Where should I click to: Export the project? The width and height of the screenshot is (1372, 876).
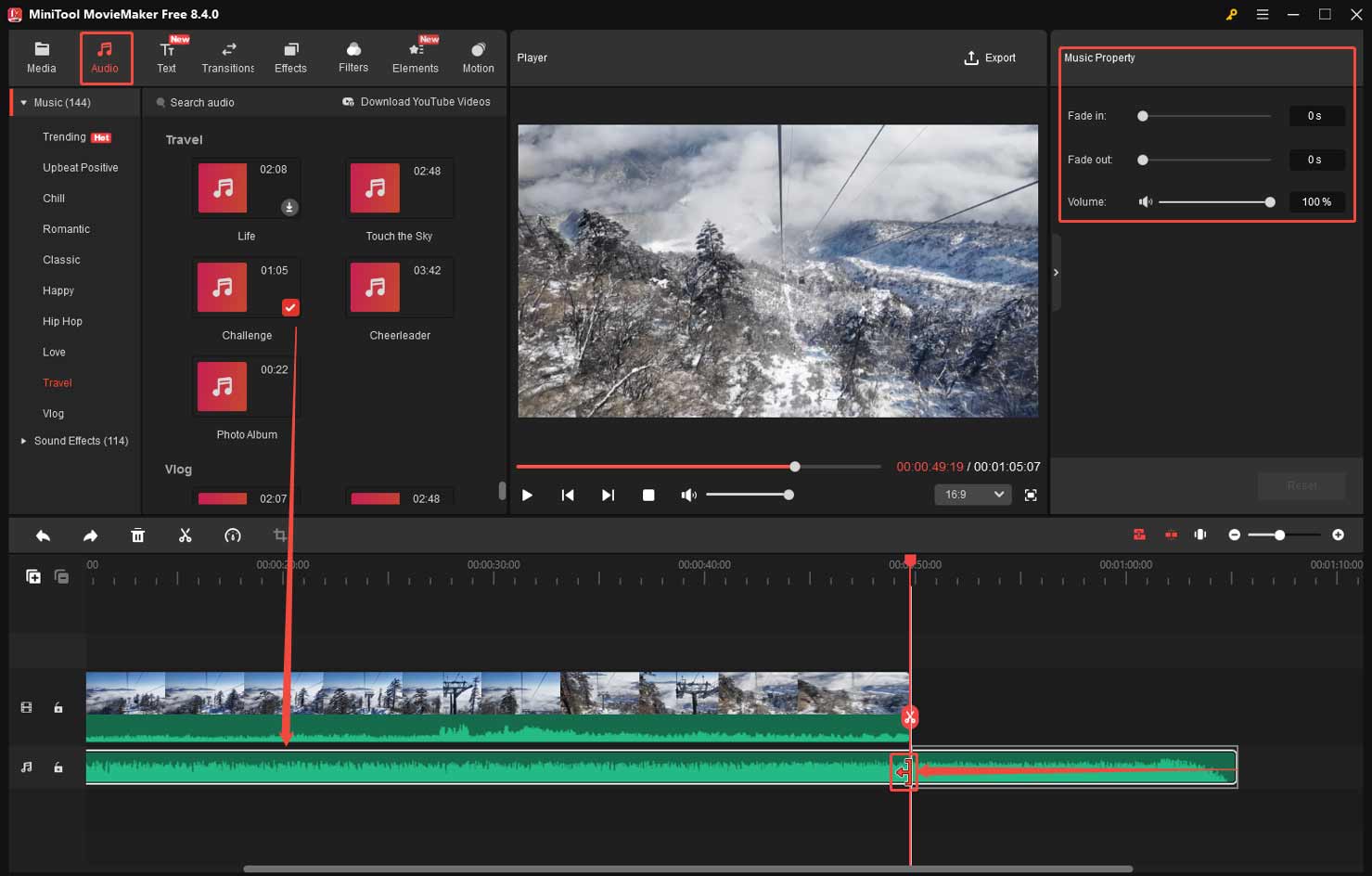pyautogui.click(x=990, y=58)
